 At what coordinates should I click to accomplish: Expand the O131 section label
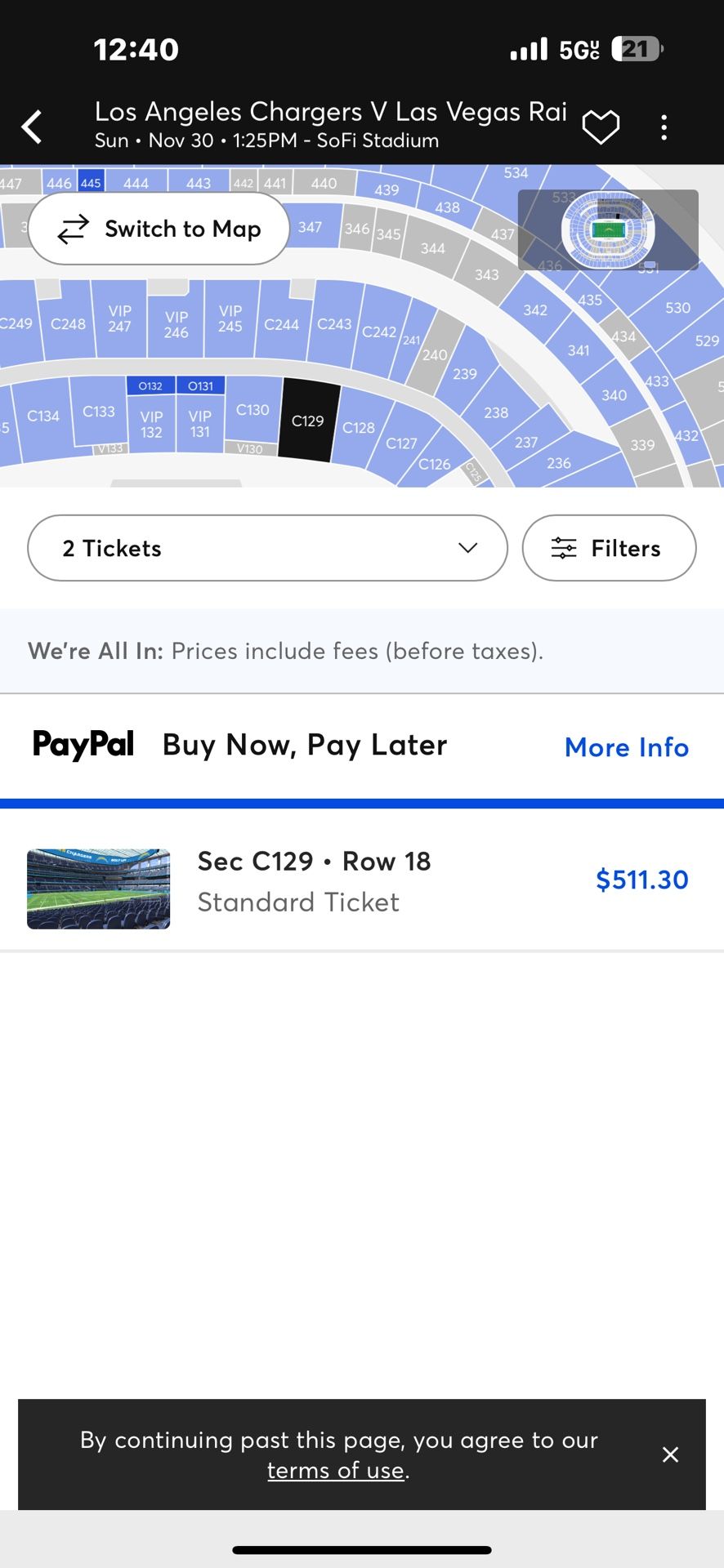pyautogui.click(x=200, y=385)
